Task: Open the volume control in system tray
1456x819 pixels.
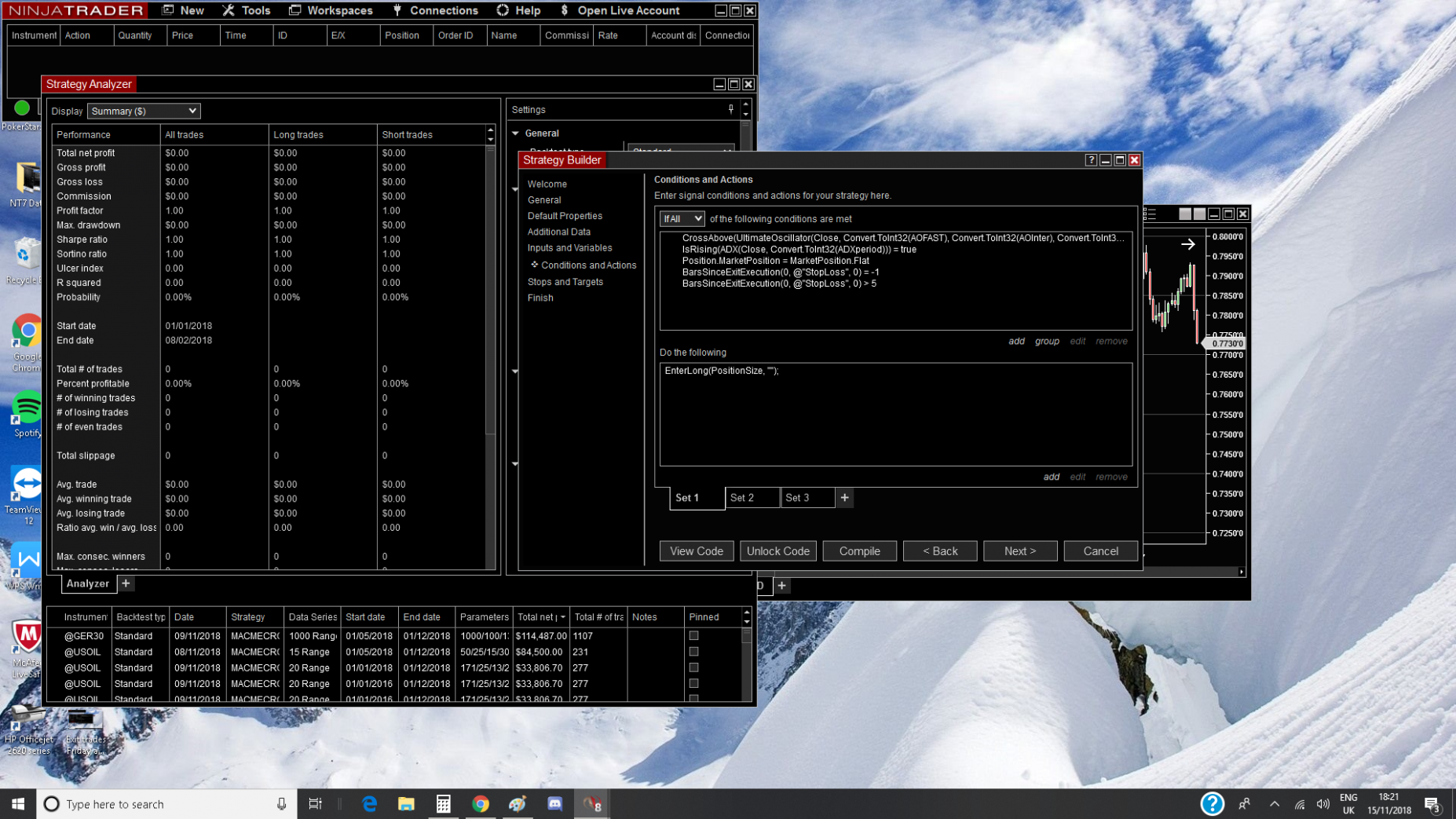Action: pos(1323,804)
